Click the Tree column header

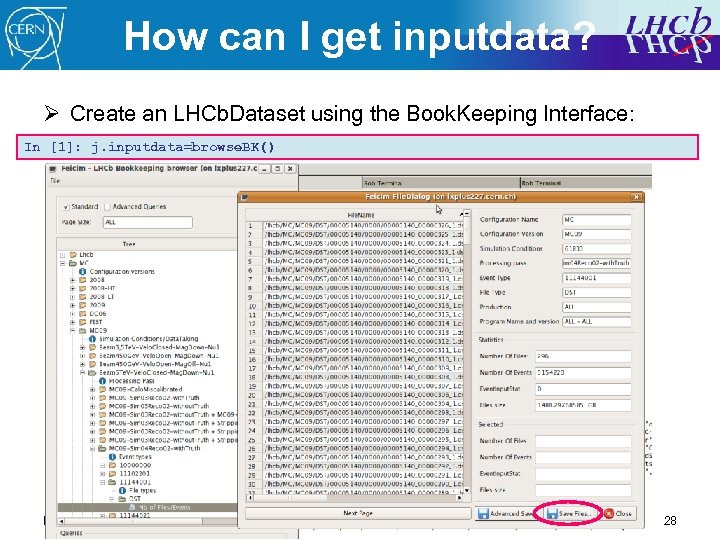[x=147, y=244]
